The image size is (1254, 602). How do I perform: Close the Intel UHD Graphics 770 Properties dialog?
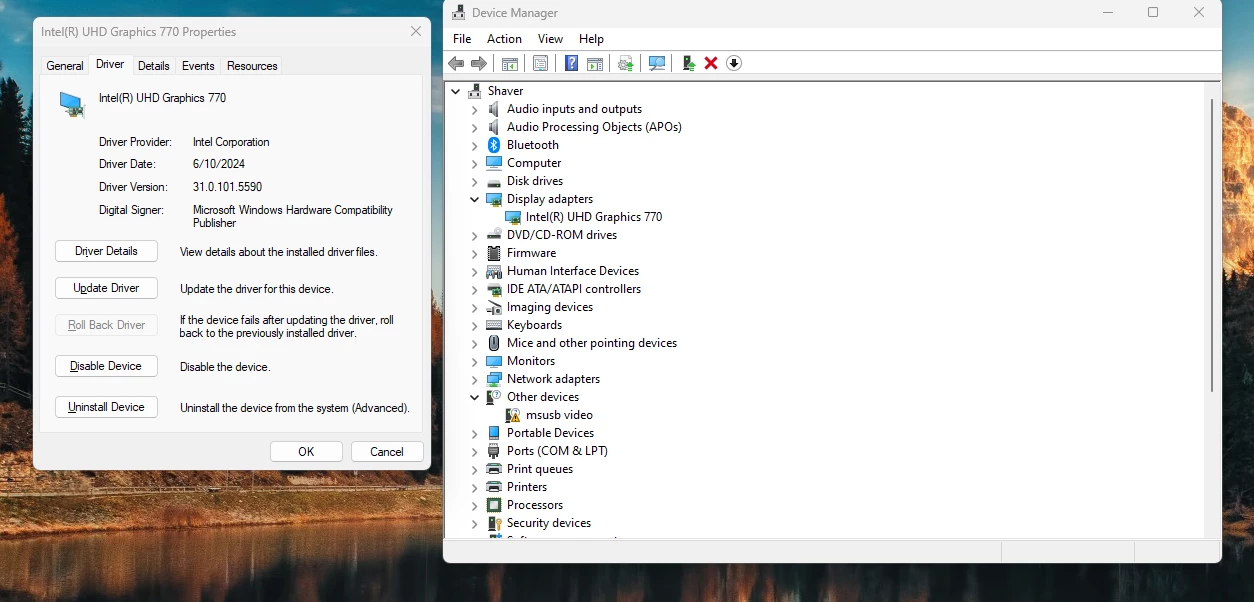[416, 32]
